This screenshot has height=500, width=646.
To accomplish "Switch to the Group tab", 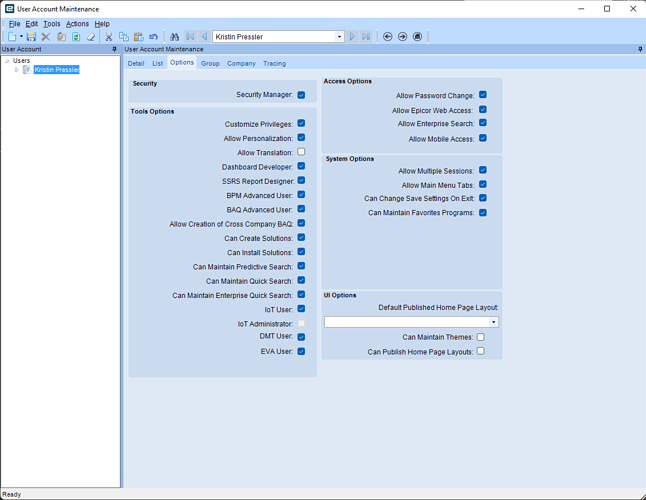I will coord(210,63).
